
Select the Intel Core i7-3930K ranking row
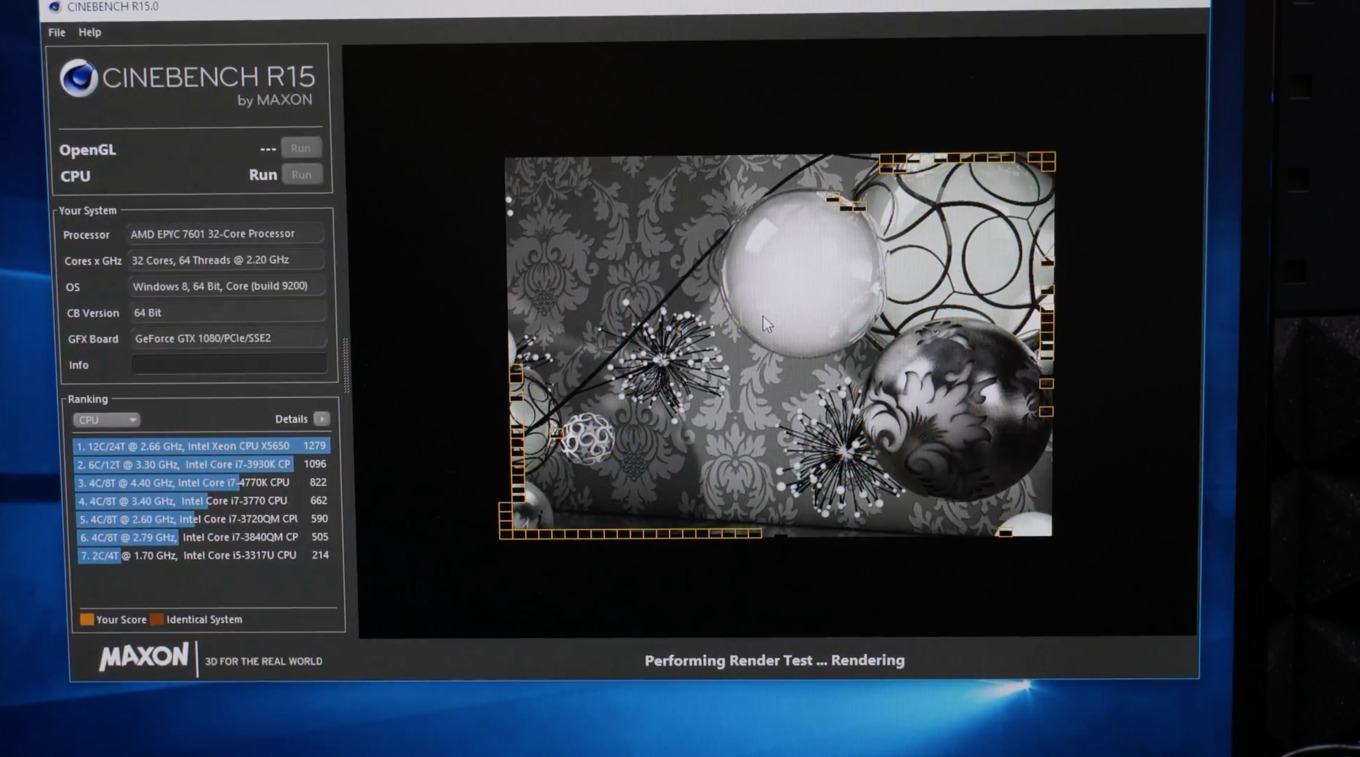(x=202, y=464)
